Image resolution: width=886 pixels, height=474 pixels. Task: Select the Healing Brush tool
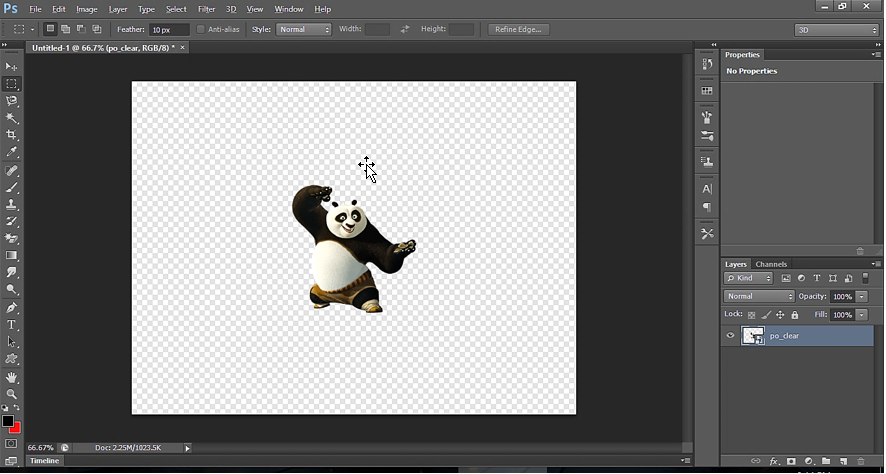pyautogui.click(x=11, y=170)
